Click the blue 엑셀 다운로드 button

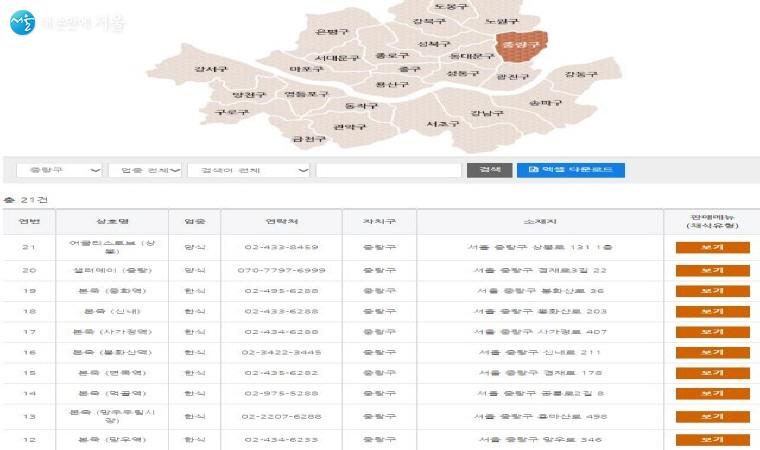coord(570,170)
